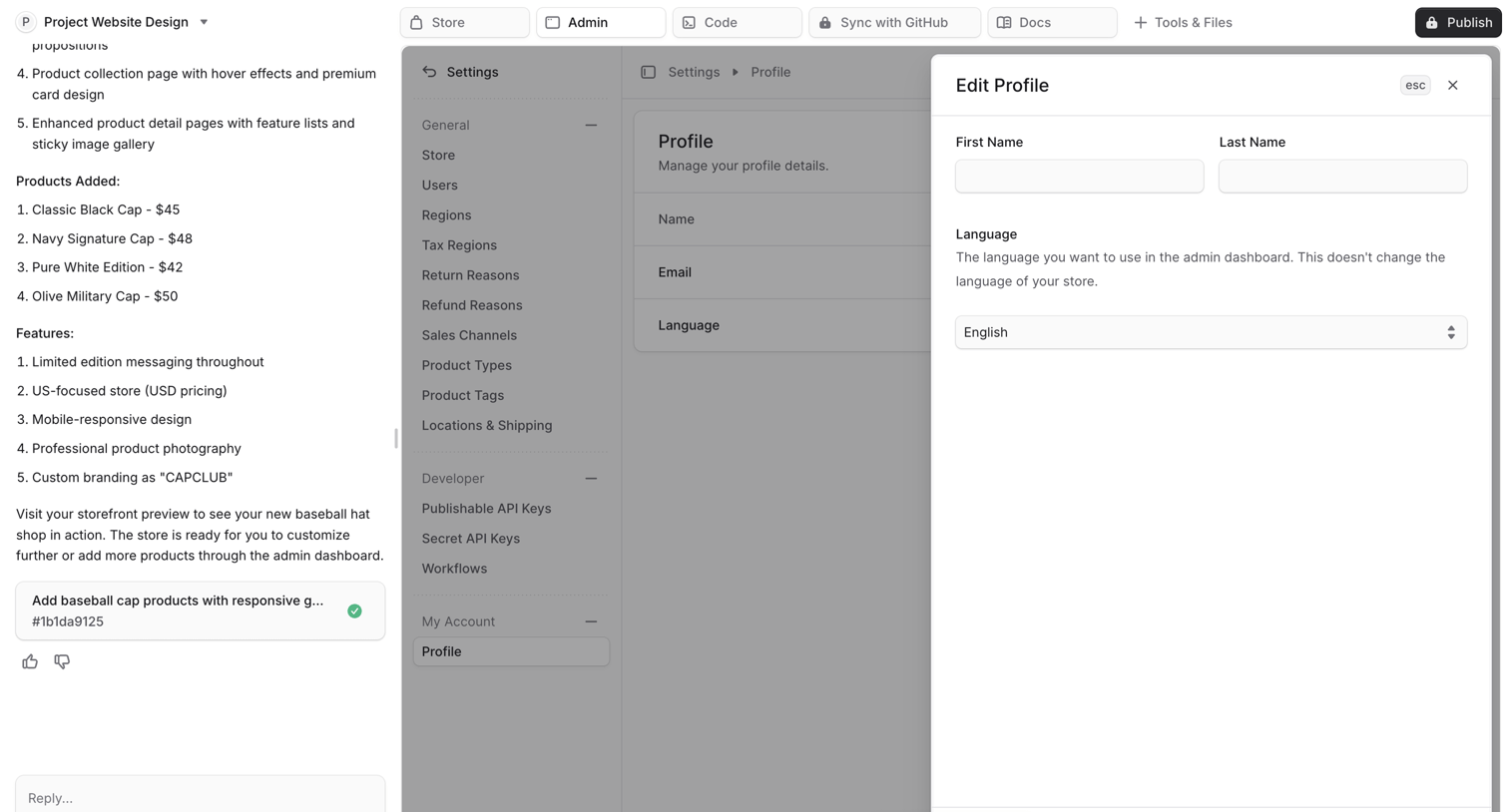Screen dimensions: 1509x812
Task: Open Store settings in sidebar
Action: (438, 155)
